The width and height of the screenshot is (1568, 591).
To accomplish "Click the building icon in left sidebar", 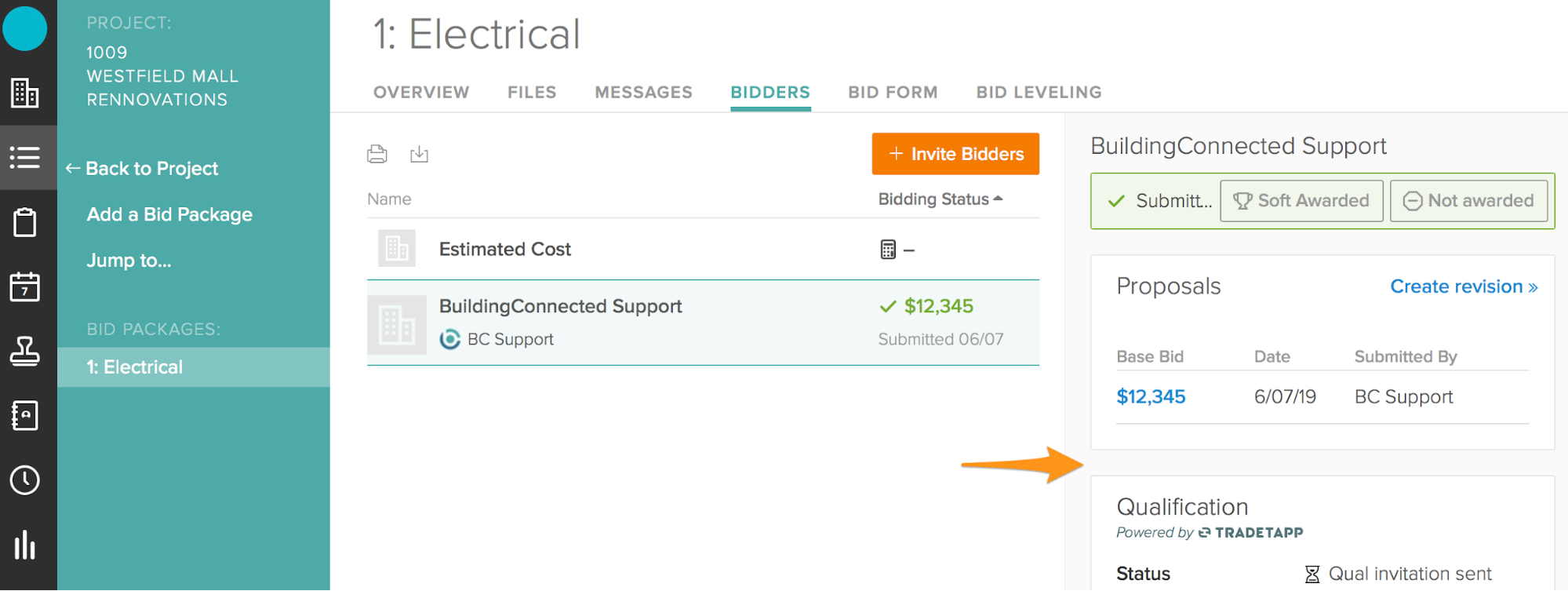I will coord(25,93).
